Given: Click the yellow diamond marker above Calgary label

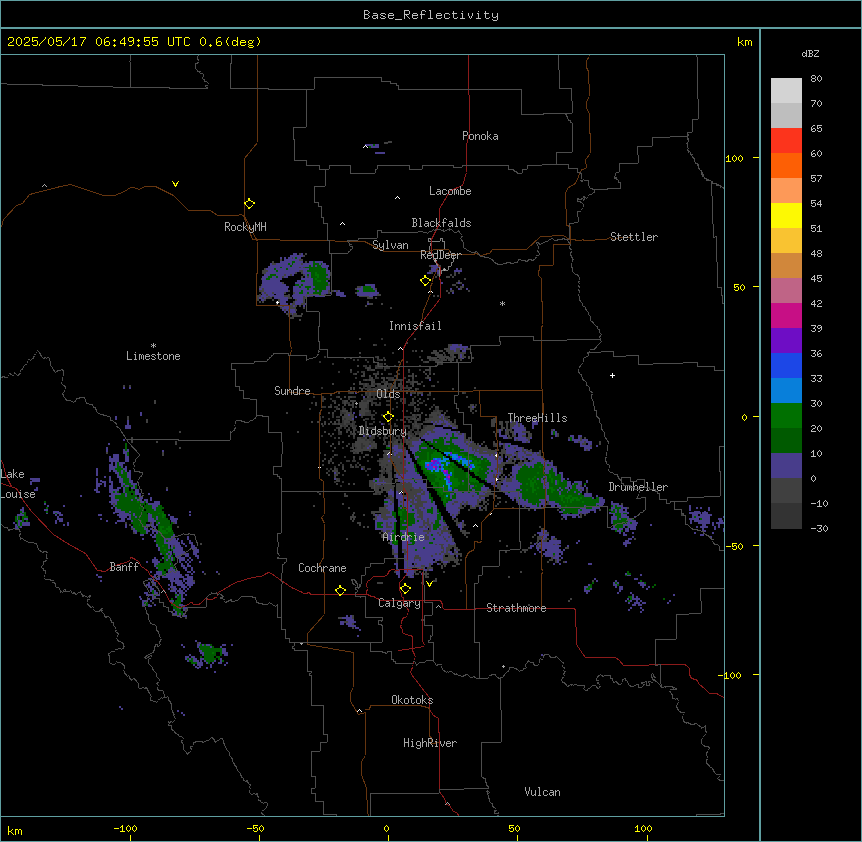Looking at the screenshot, I should [x=405, y=589].
